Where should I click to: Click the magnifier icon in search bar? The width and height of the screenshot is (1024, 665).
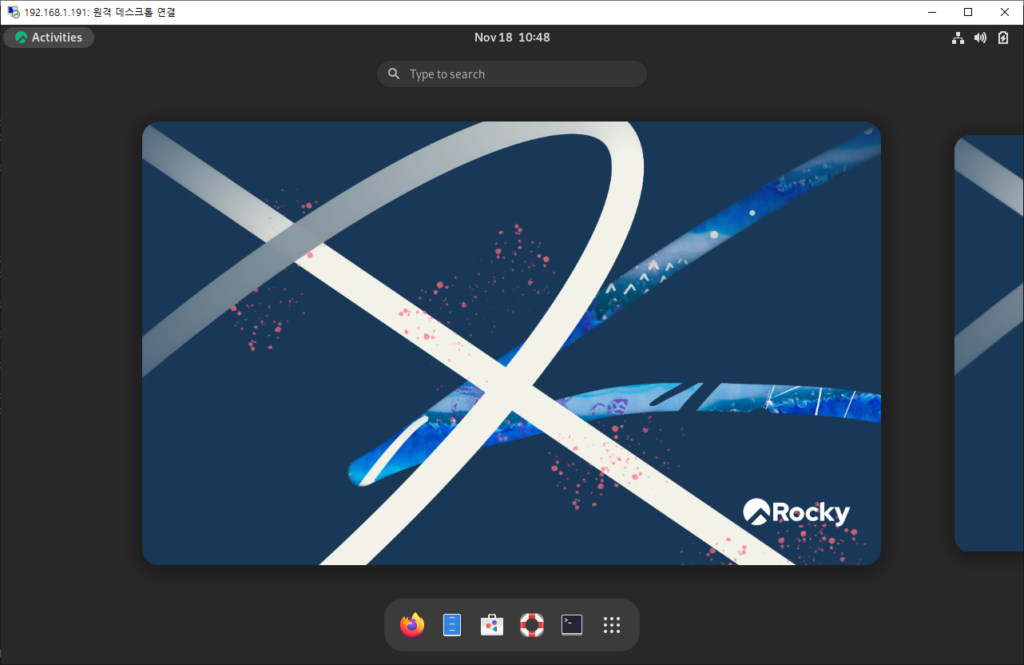point(394,73)
